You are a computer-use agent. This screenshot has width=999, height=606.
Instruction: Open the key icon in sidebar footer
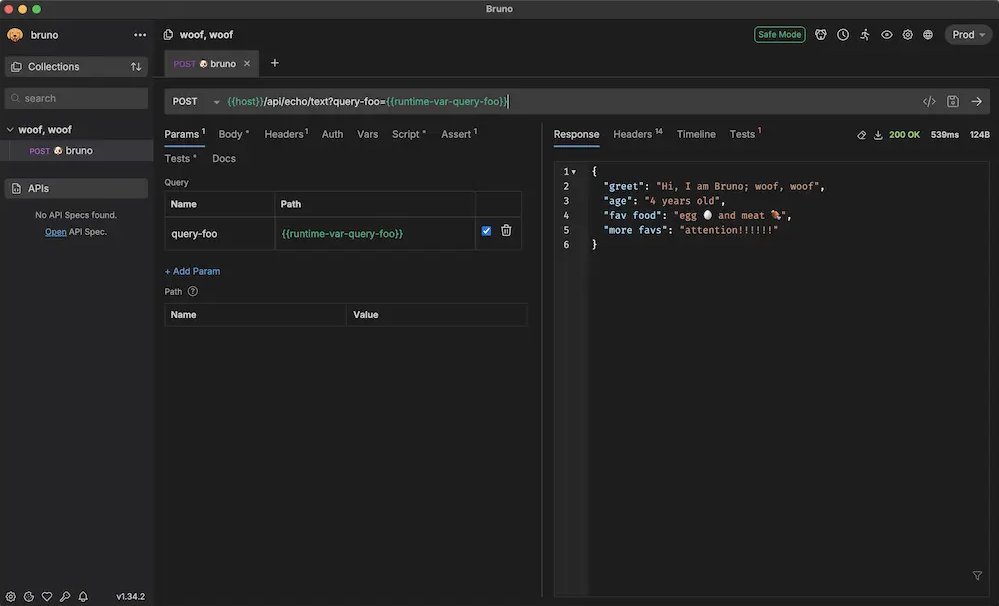pos(65,596)
